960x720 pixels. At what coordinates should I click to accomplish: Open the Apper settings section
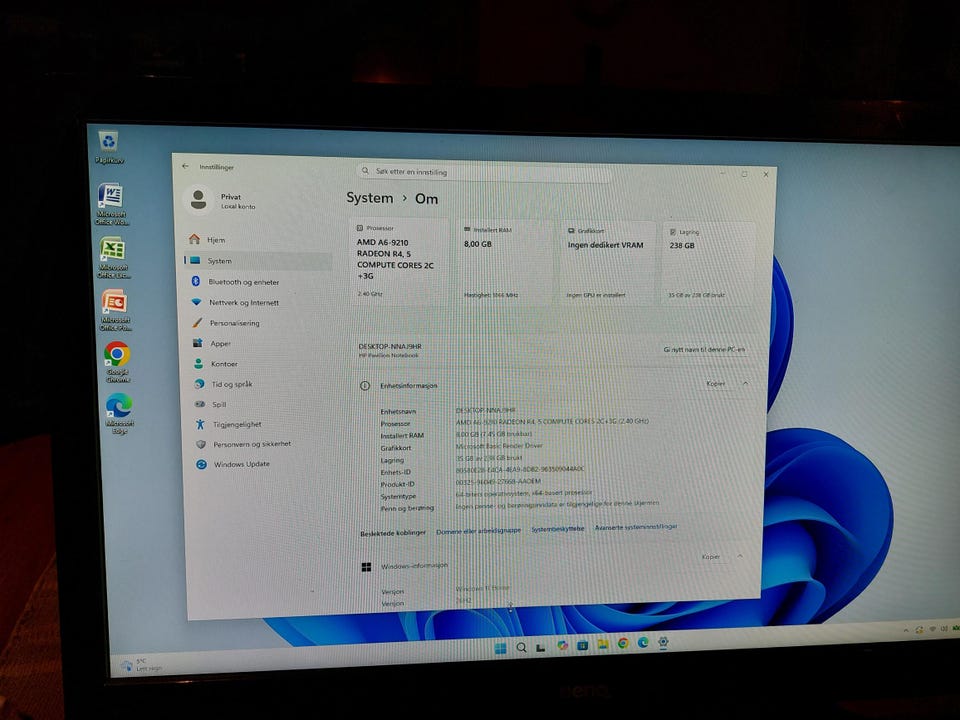point(261,343)
